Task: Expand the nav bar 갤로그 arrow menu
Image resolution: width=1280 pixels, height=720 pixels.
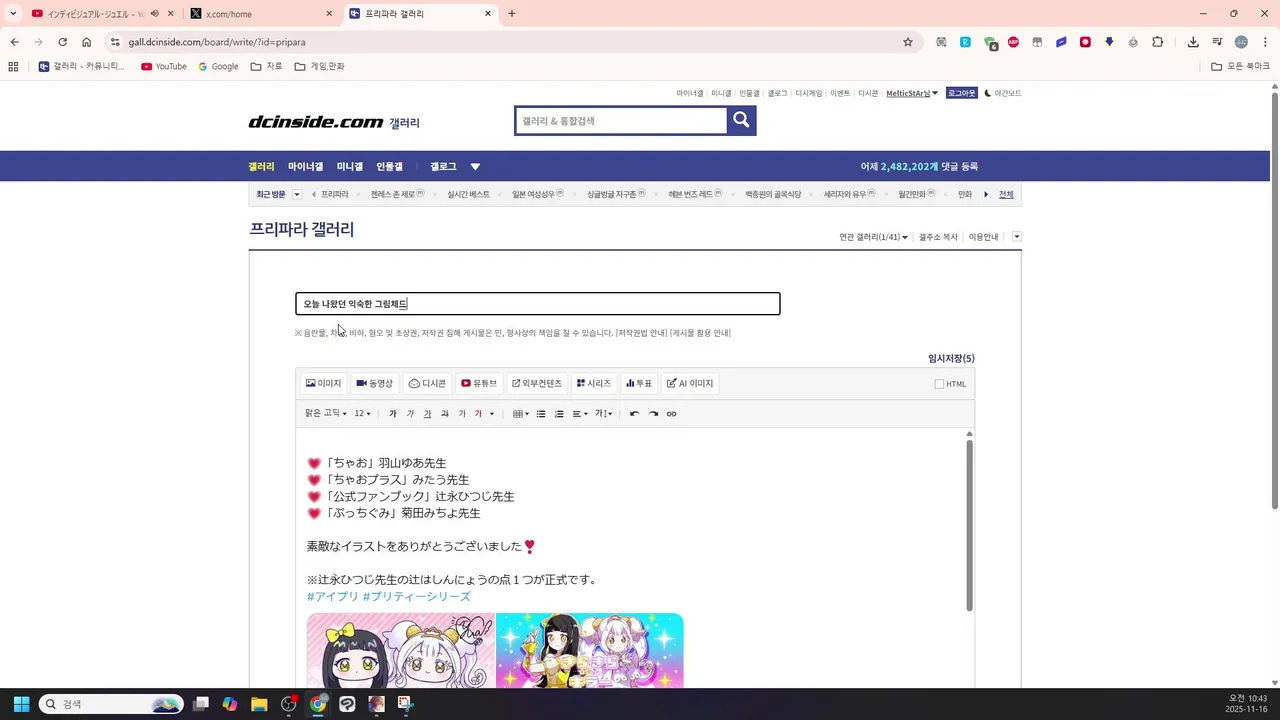Action: (475, 167)
